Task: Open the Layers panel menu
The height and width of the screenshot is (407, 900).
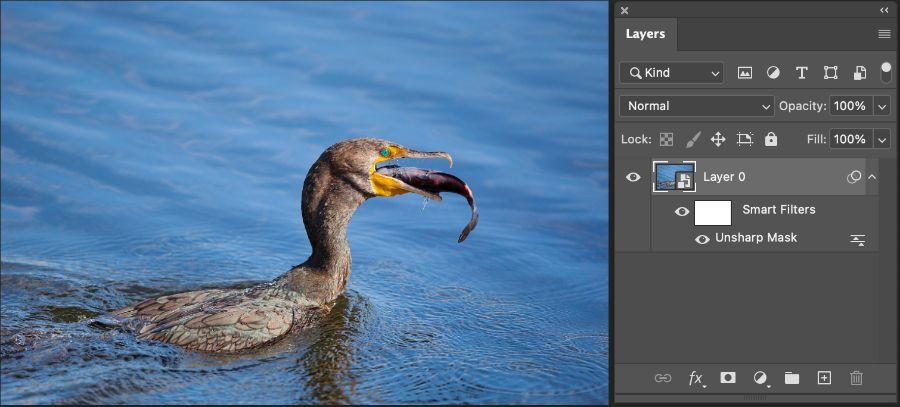Action: click(x=885, y=34)
